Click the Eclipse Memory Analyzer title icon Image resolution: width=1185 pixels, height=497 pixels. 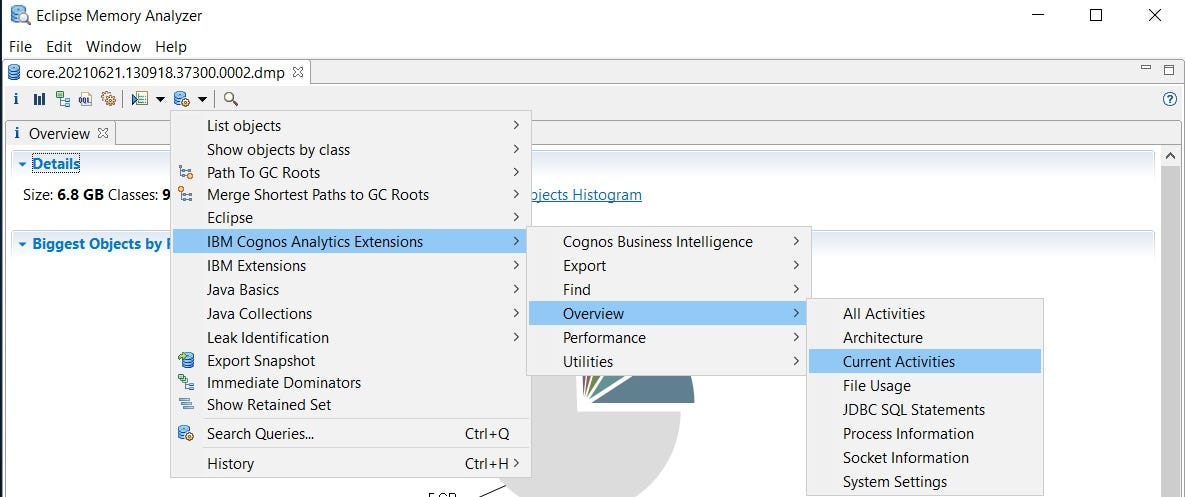(x=20, y=14)
